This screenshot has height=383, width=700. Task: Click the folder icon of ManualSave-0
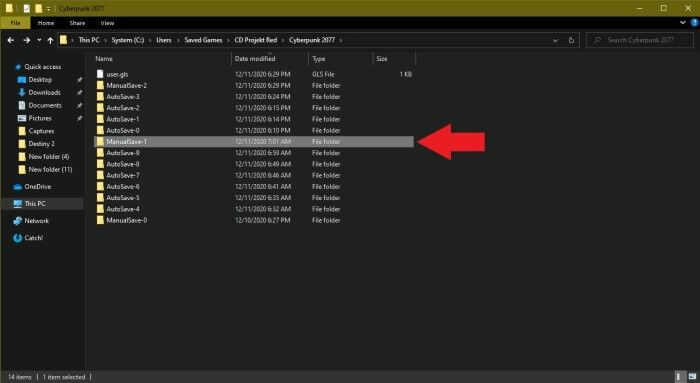click(x=100, y=220)
